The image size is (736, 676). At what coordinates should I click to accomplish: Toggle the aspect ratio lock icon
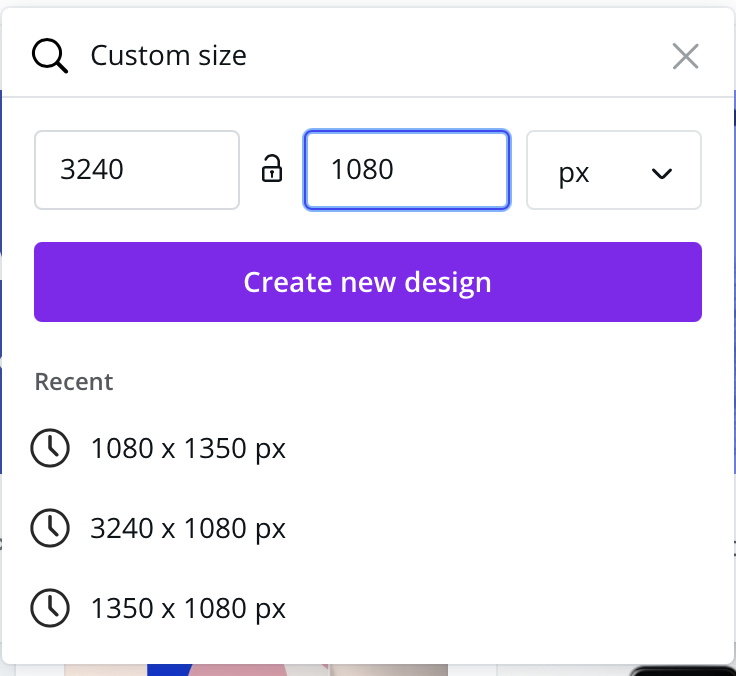coord(272,170)
